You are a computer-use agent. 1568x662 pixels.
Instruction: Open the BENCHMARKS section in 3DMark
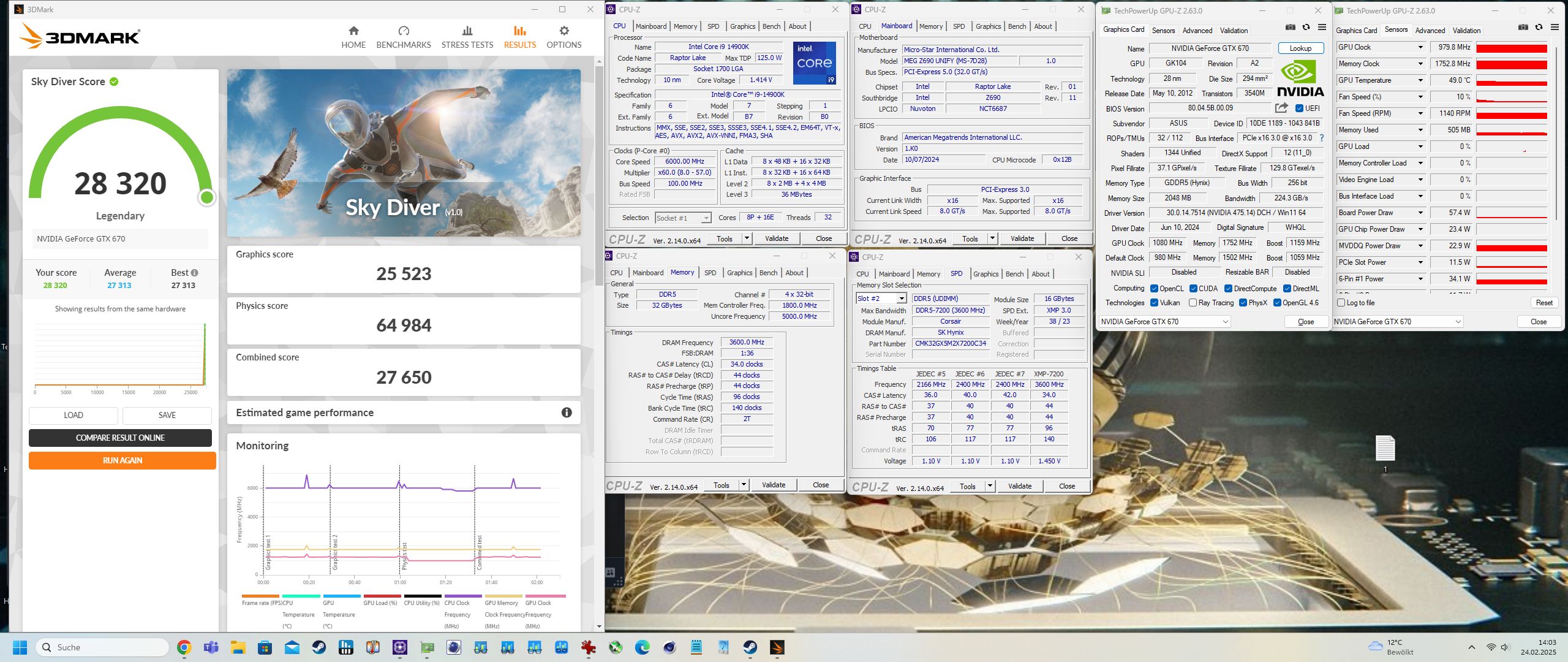[404, 37]
